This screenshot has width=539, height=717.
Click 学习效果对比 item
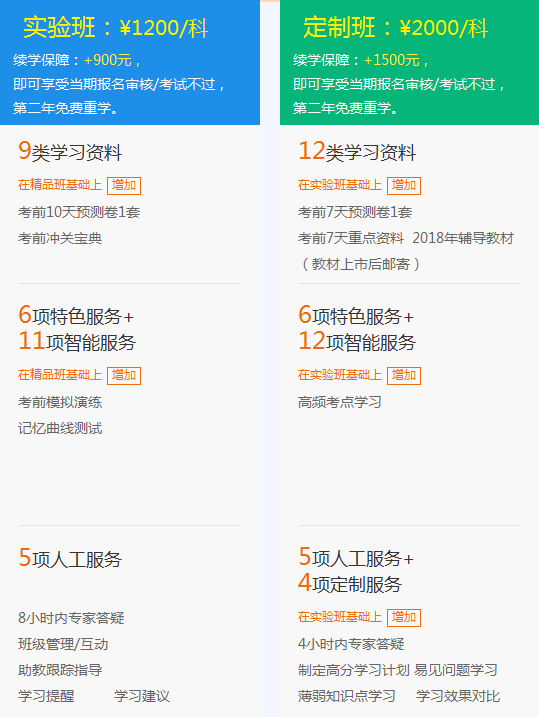pyautogui.click(x=458, y=696)
